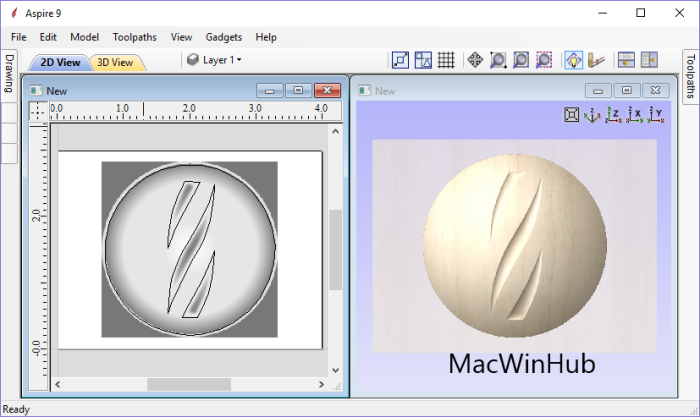Tile views horizontally icon
700x417 pixels.
point(626,60)
